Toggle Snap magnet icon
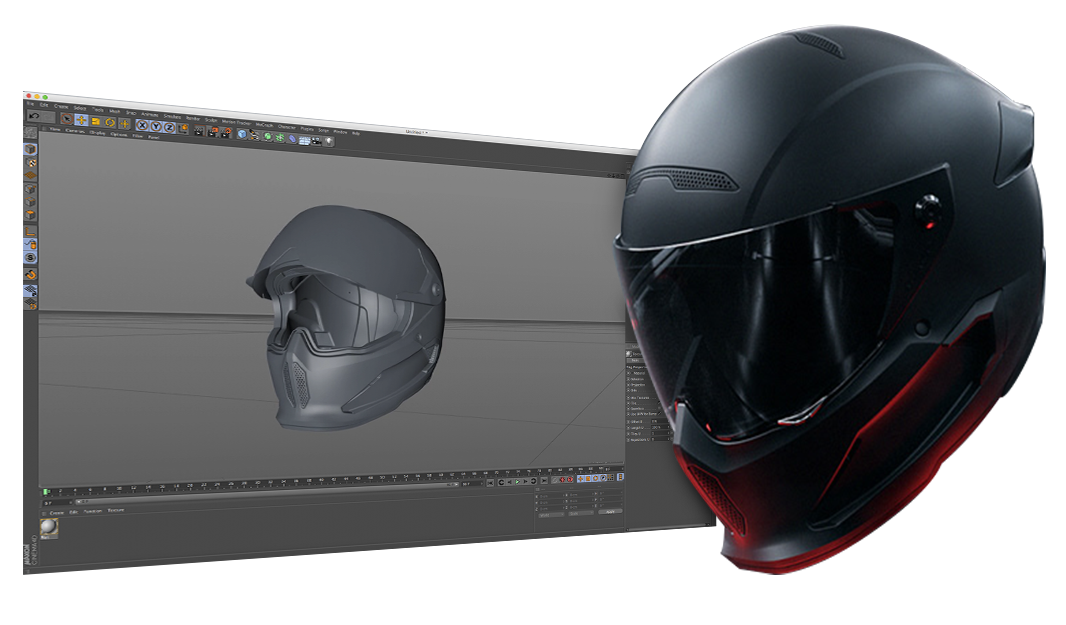The image size is (1066, 625). pyautogui.click(x=31, y=274)
